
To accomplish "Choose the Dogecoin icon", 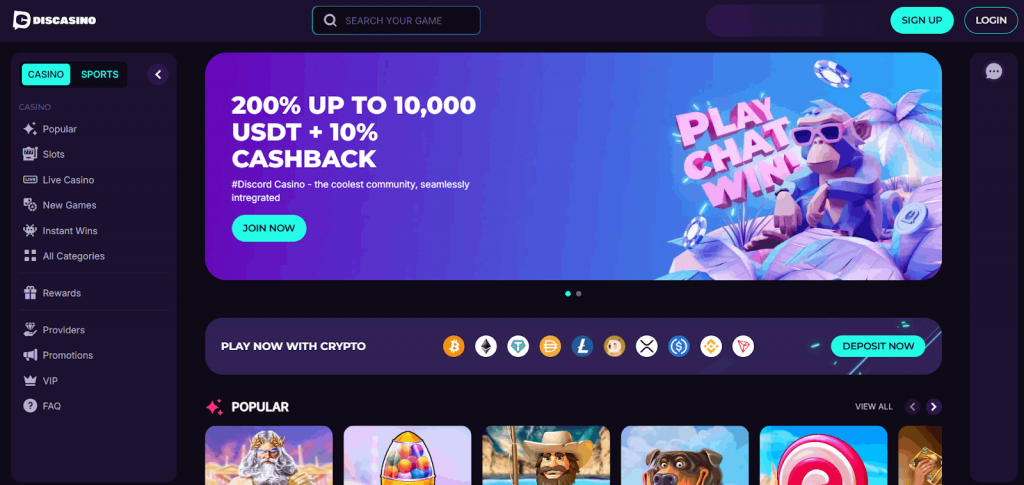I will [615, 346].
